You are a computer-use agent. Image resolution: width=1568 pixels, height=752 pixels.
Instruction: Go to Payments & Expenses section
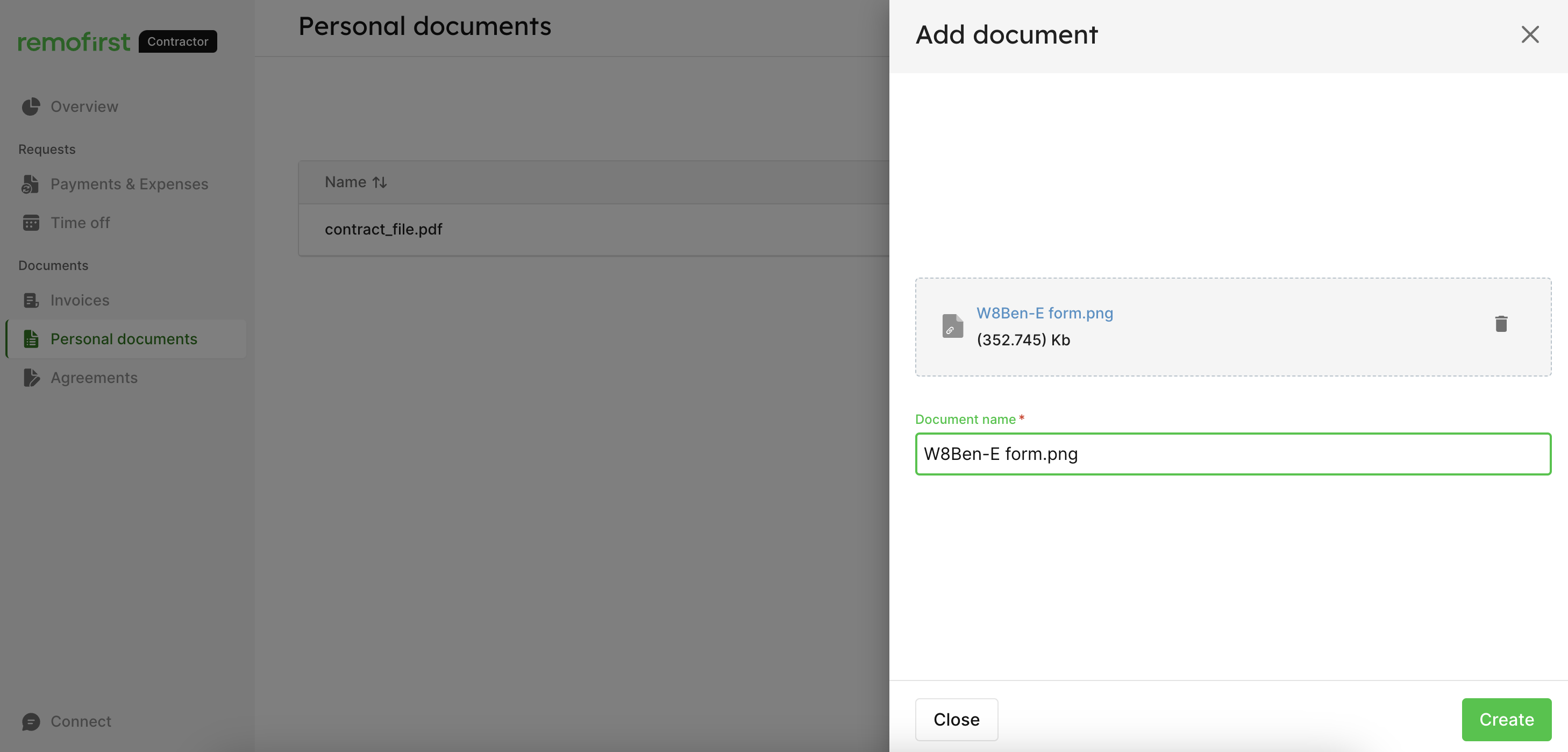click(129, 184)
